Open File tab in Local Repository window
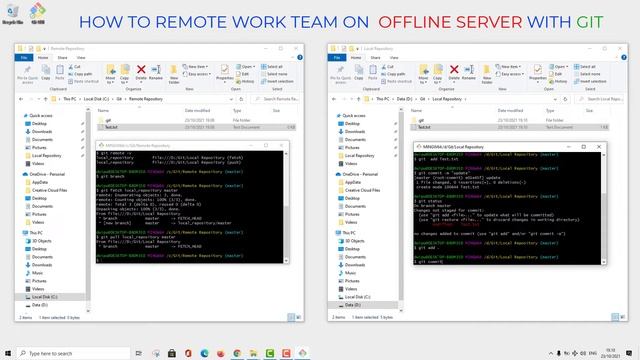This screenshot has height=360, width=640. click(337, 58)
